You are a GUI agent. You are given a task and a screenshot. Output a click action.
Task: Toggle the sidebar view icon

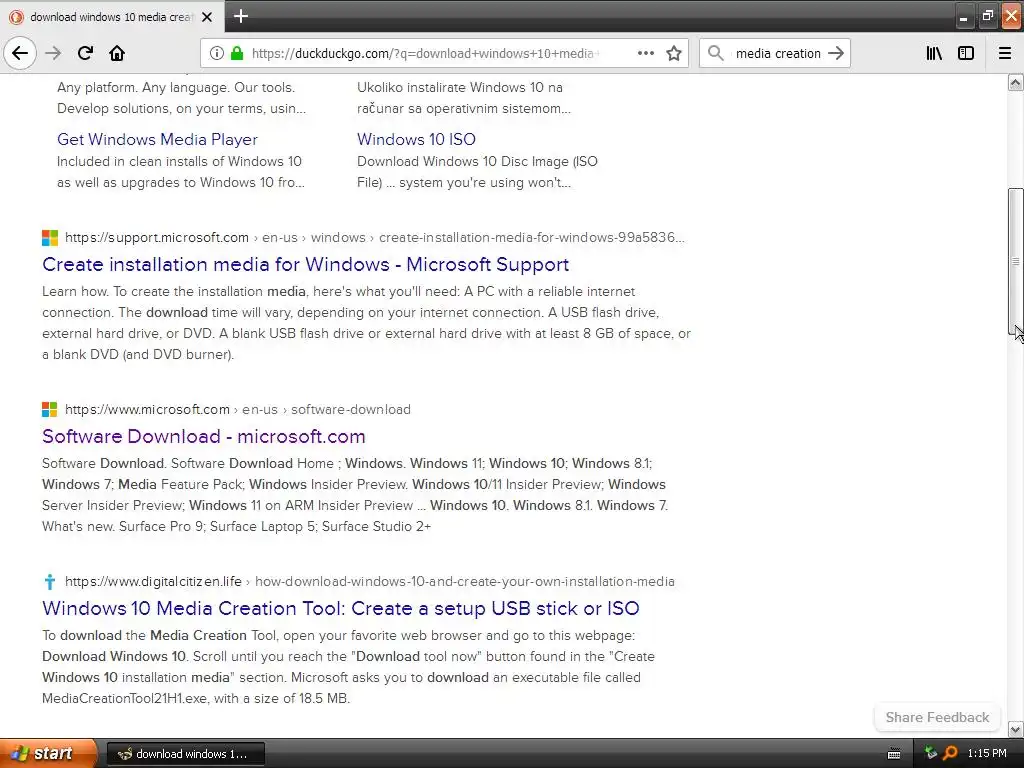tap(966, 53)
